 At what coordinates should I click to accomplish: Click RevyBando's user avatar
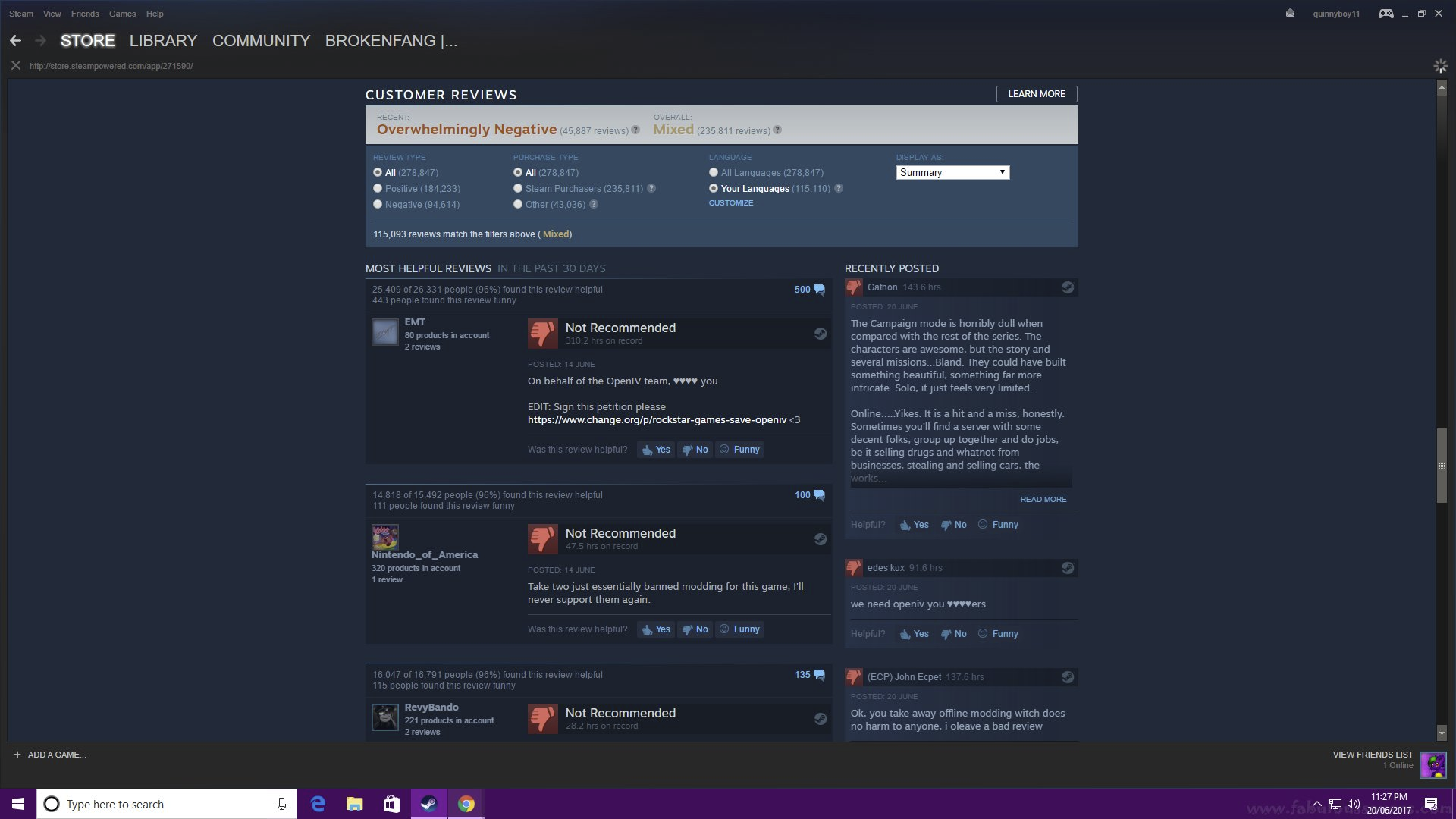pos(385,717)
